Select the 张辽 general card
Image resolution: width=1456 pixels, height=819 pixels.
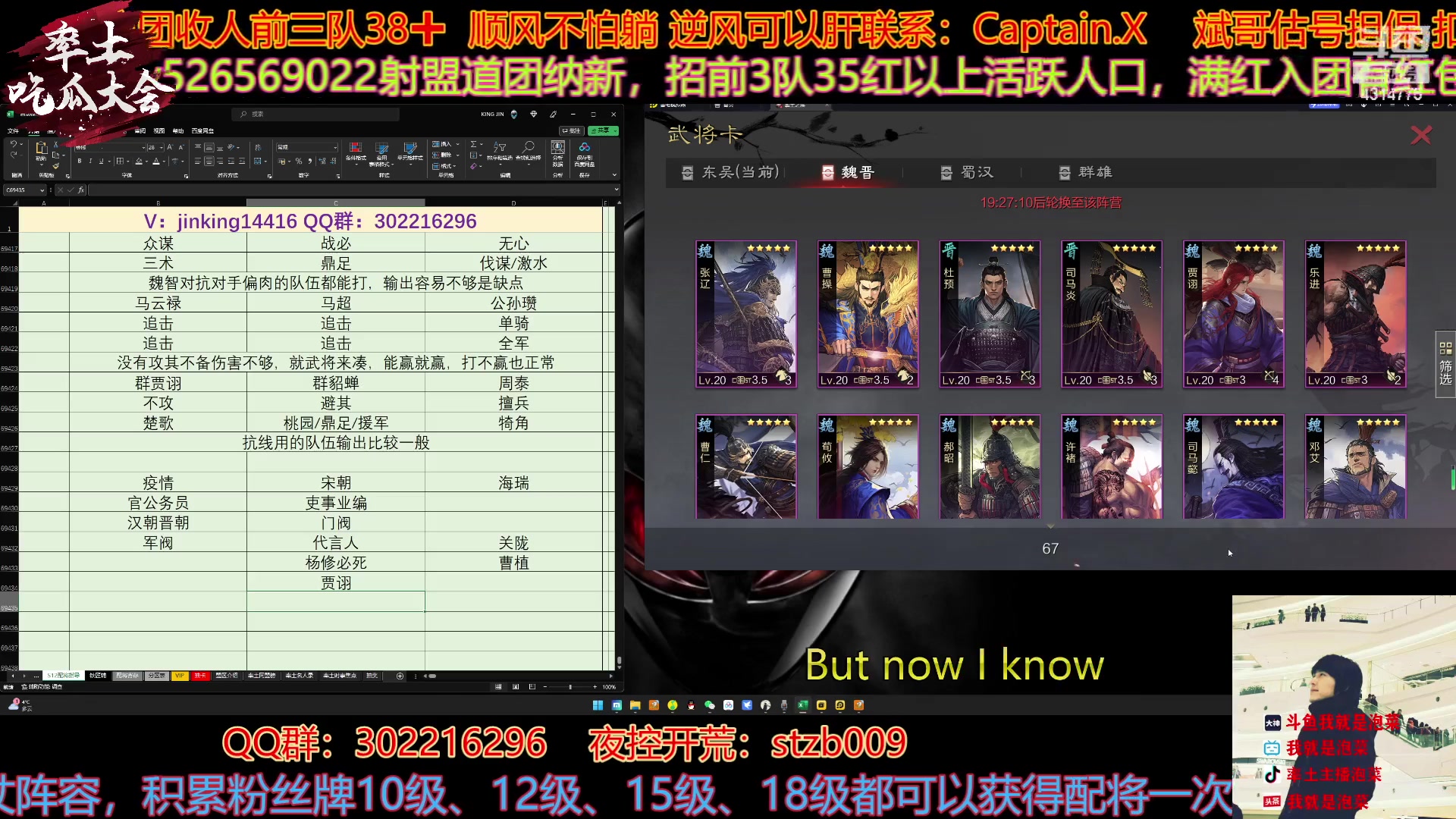pos(745,314)
